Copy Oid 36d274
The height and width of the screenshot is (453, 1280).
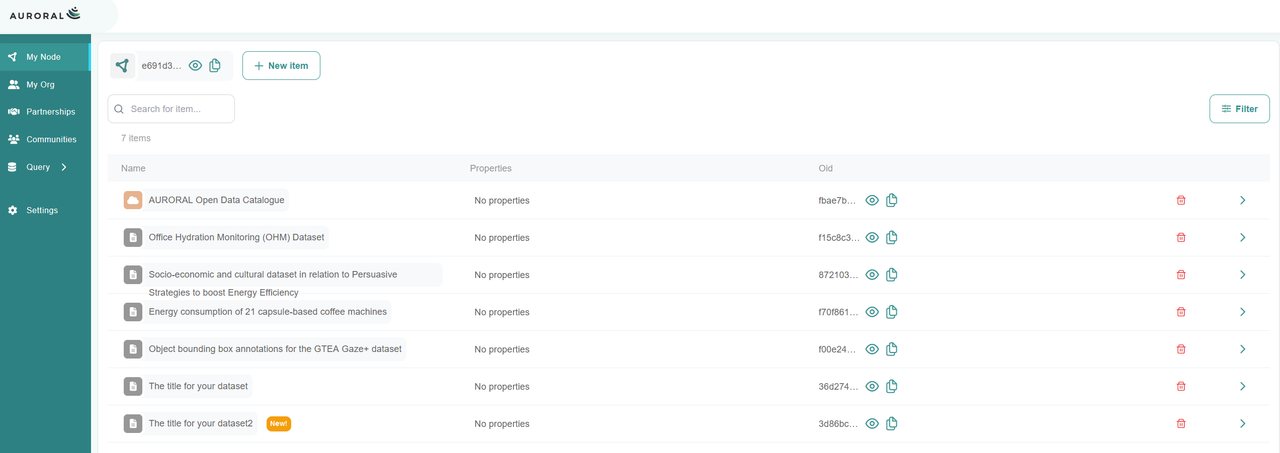(891, 386)
